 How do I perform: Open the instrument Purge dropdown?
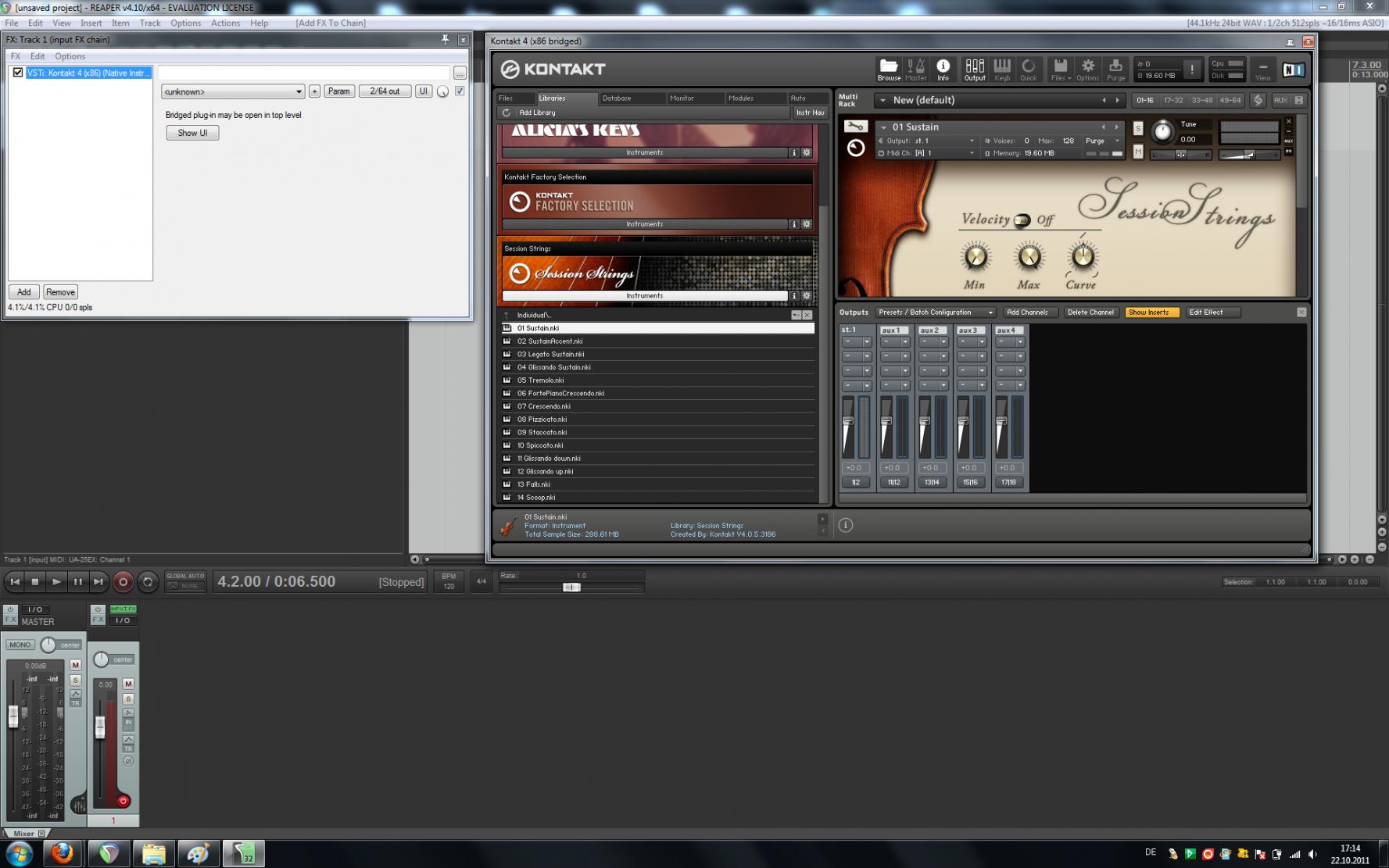(x=1103, y=141)
